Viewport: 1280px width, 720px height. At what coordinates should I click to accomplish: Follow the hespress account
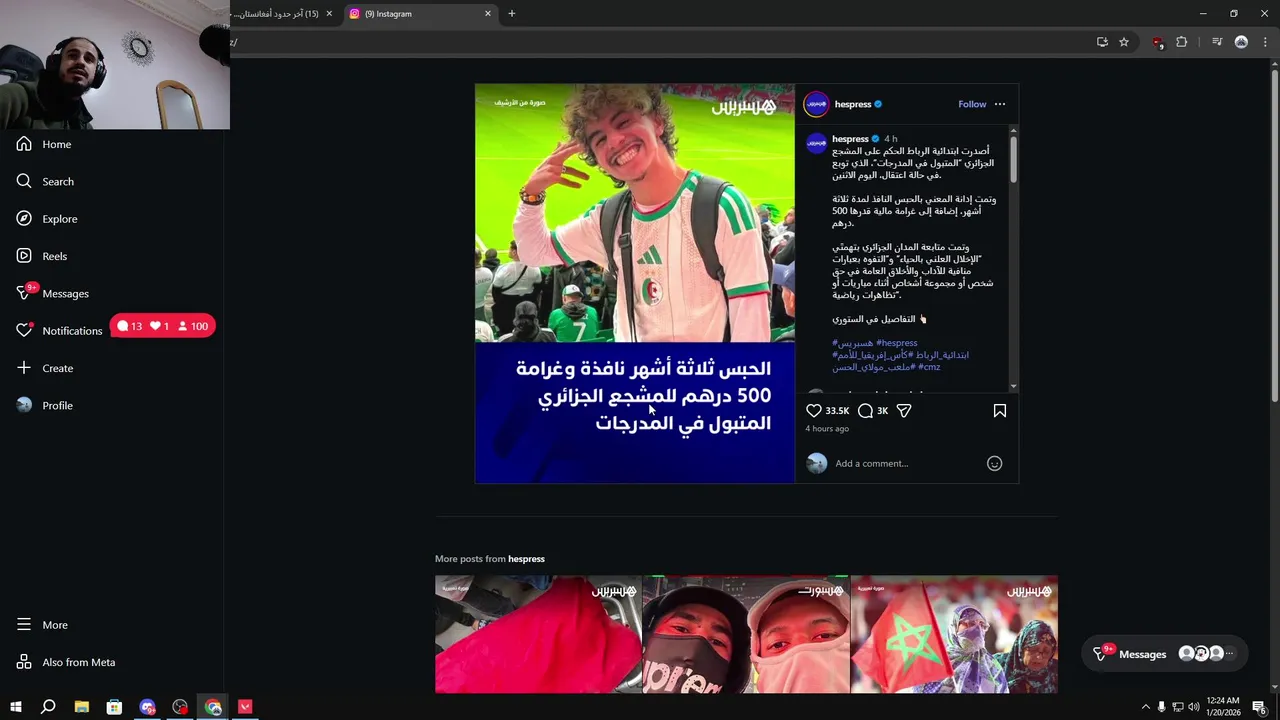[972, 104]
